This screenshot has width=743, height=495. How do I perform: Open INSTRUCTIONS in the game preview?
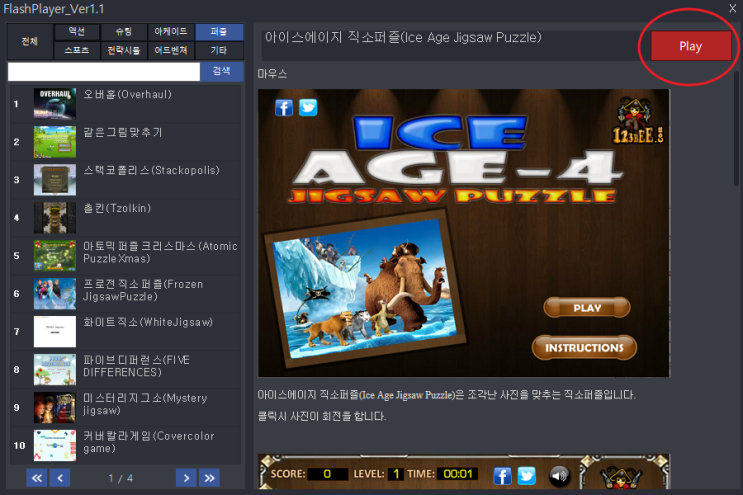click(x=584, y=347)
